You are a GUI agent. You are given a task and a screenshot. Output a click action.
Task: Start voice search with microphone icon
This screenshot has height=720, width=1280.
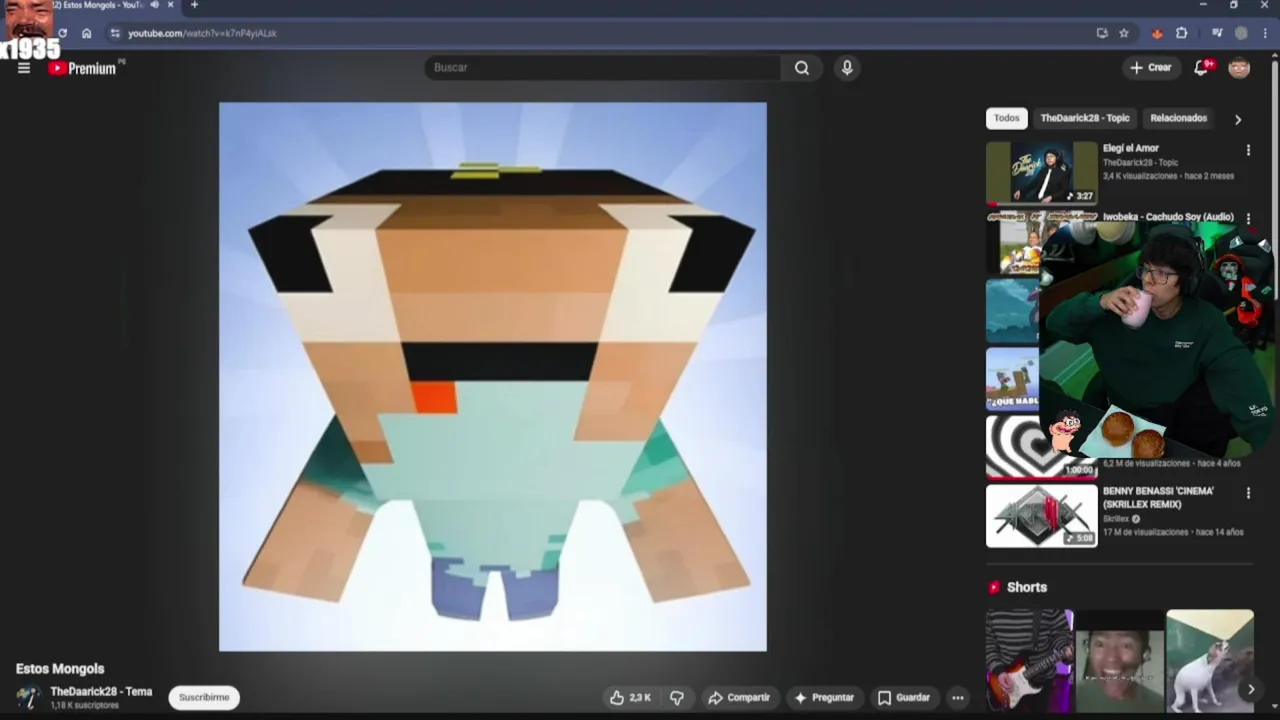[x=847, y=67]
